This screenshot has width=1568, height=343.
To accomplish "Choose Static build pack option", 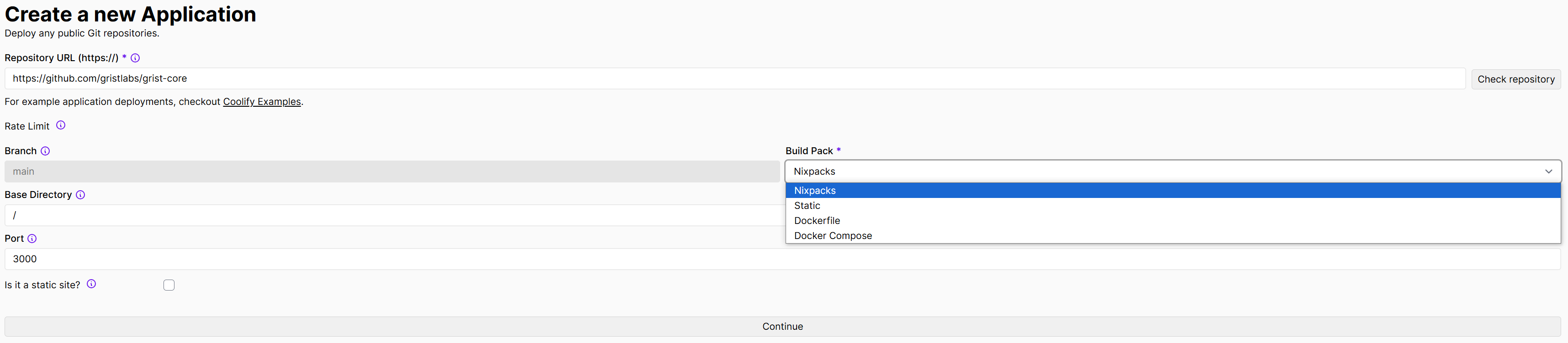I will 807,206.
